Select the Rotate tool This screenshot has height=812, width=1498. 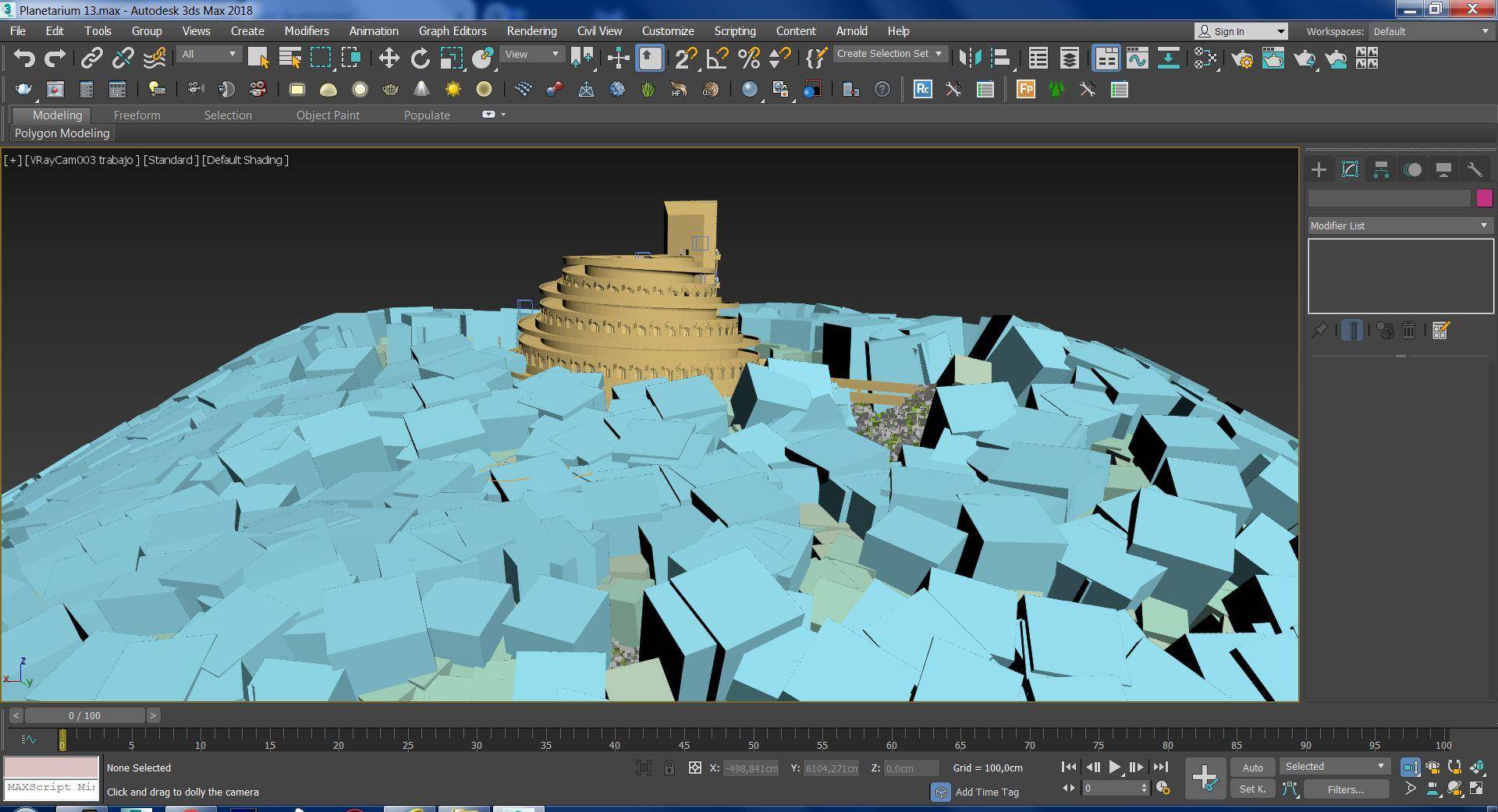click(x=420, y=59)
